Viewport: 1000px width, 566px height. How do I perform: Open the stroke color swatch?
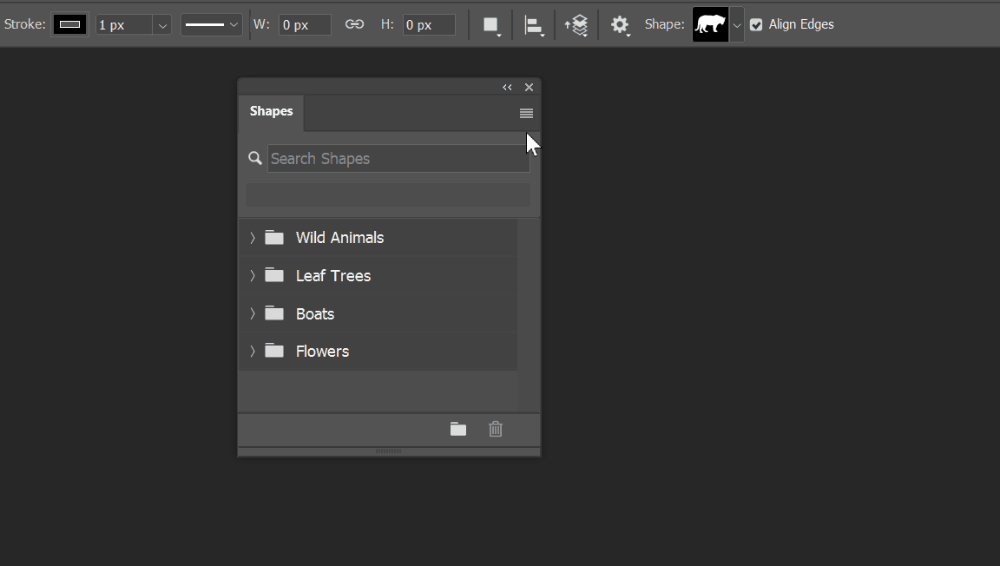pos(70,25)
